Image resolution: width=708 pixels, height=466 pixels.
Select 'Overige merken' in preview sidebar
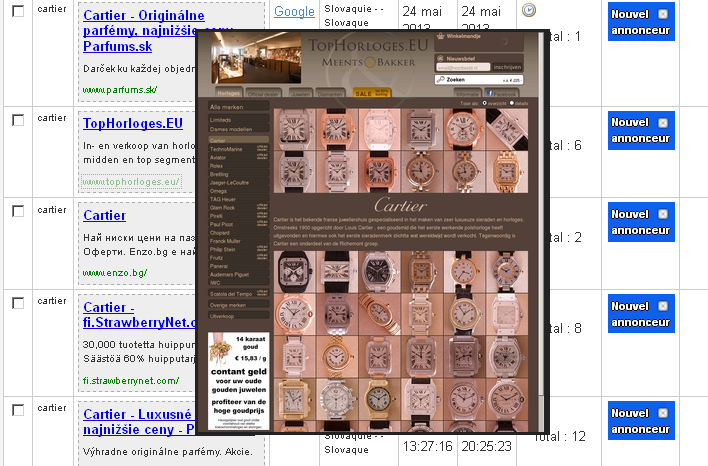tap(238, 305)
